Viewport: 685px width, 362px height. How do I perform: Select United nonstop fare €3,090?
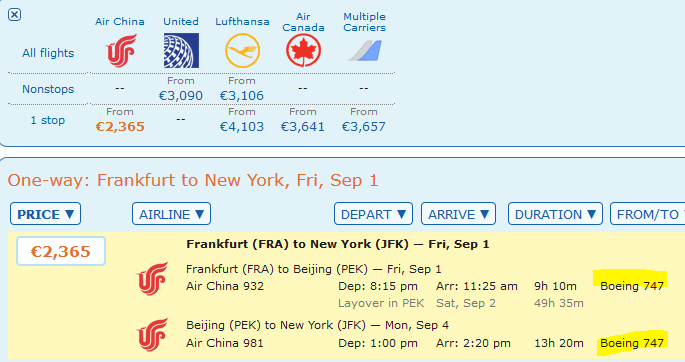180,95
